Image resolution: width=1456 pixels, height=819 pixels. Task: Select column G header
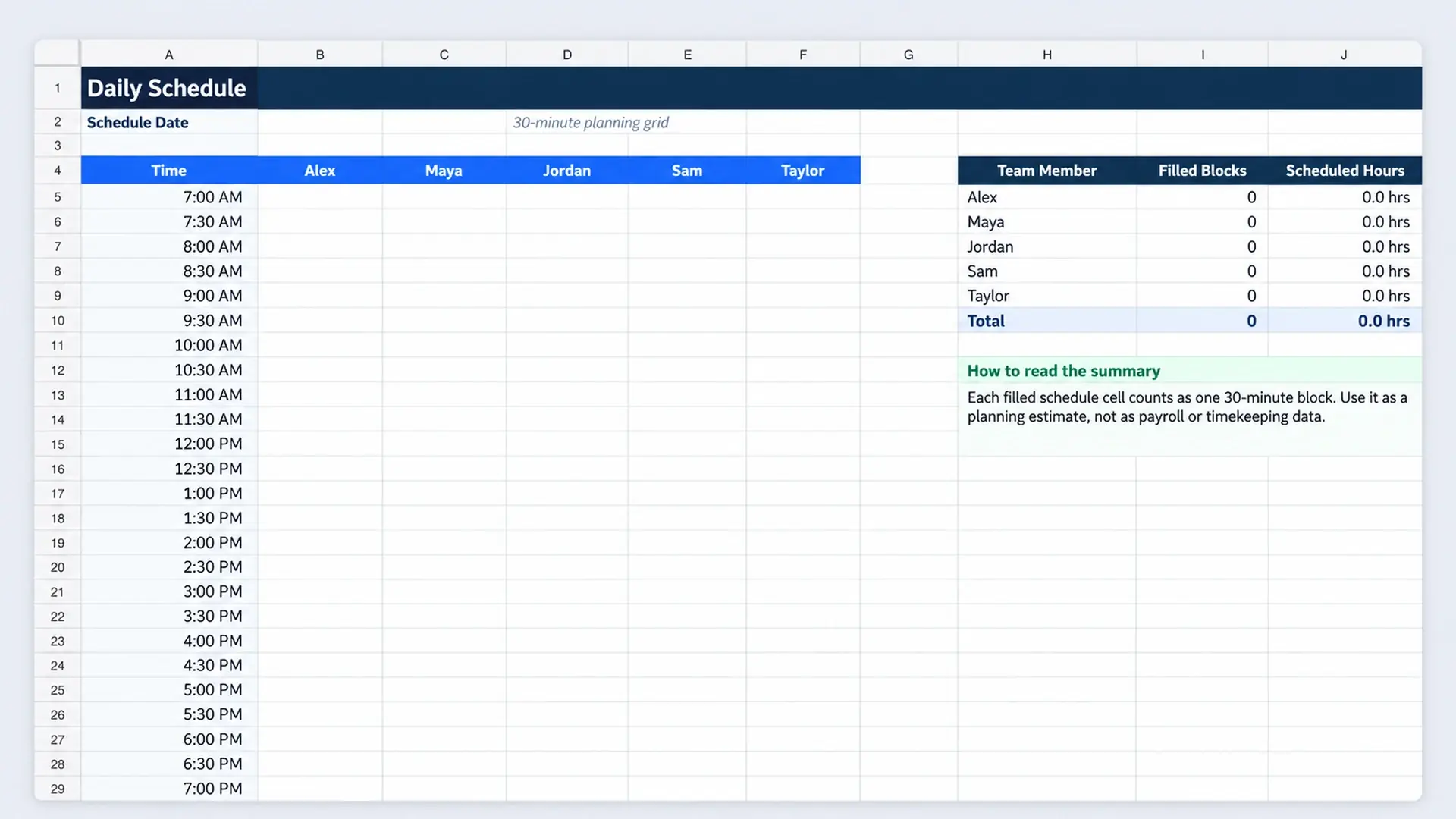908,55
